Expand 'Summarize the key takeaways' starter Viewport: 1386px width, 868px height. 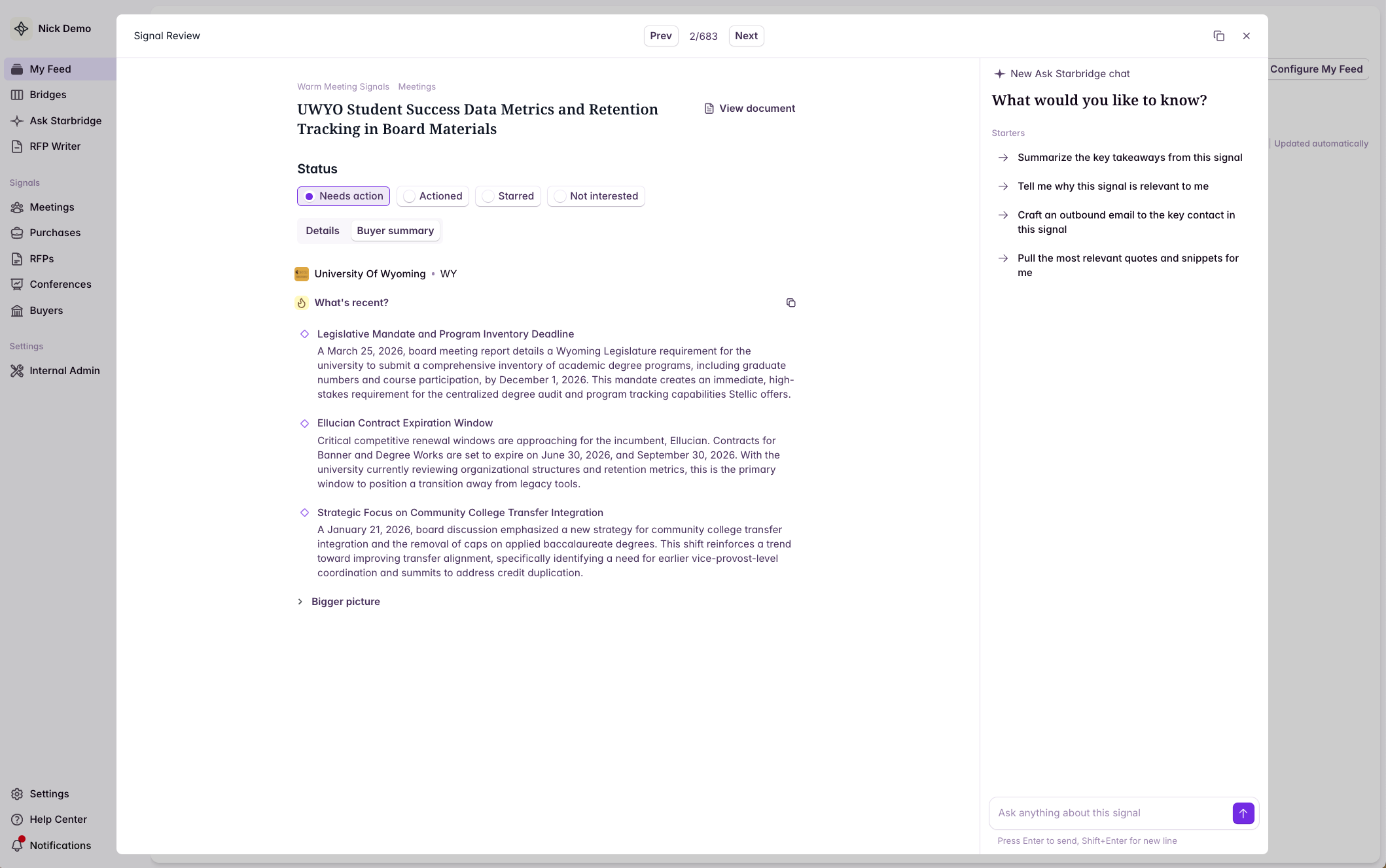(1129, 158)
